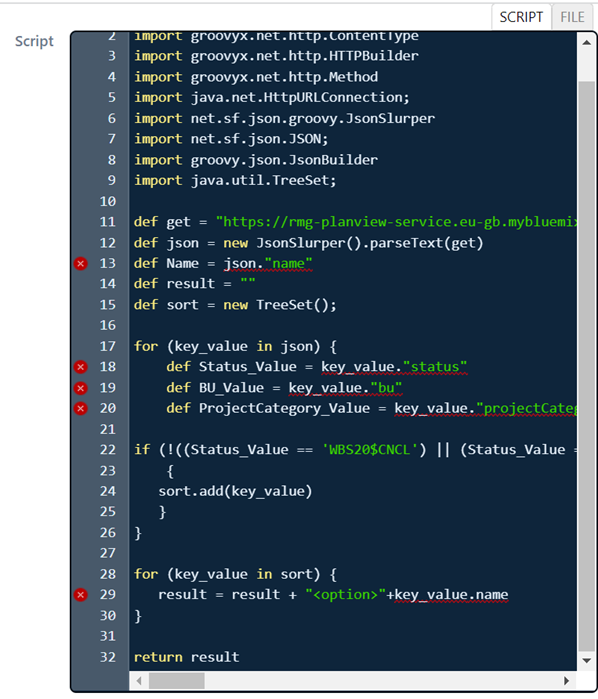598x699 pixels.
Task: Click the Script field label
Action: tap(34, 41)
